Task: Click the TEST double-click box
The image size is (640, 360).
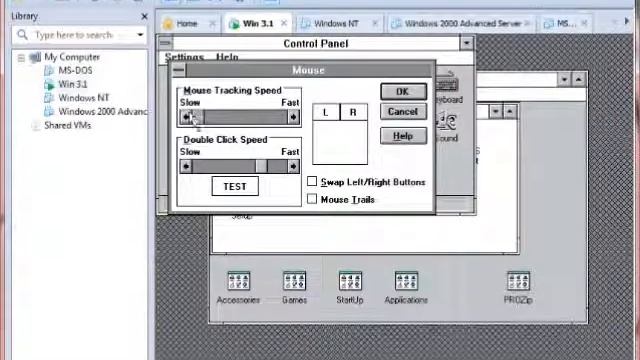Action: [235, 186]
